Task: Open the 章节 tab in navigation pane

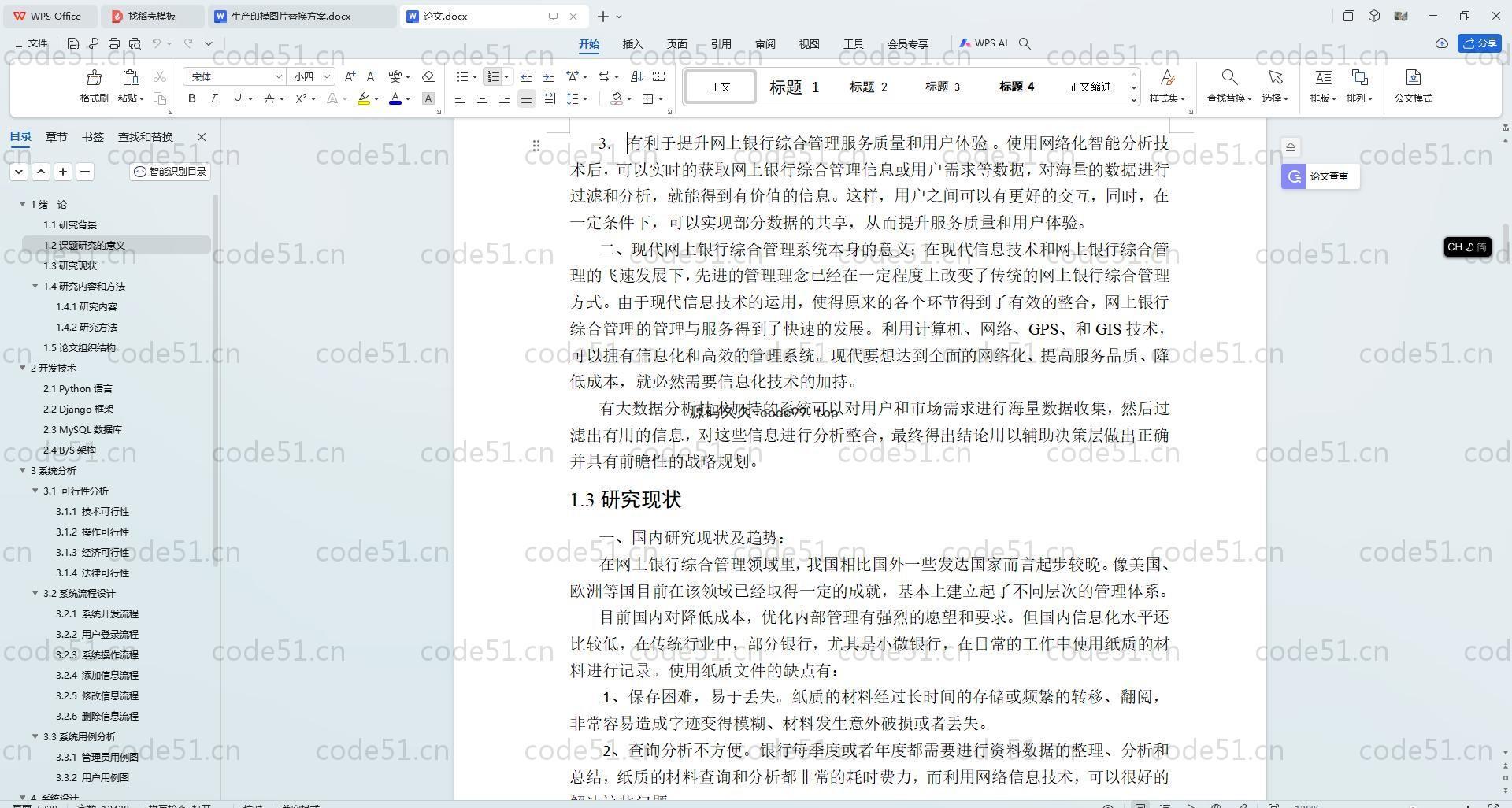Action: [x=56, y=137]
